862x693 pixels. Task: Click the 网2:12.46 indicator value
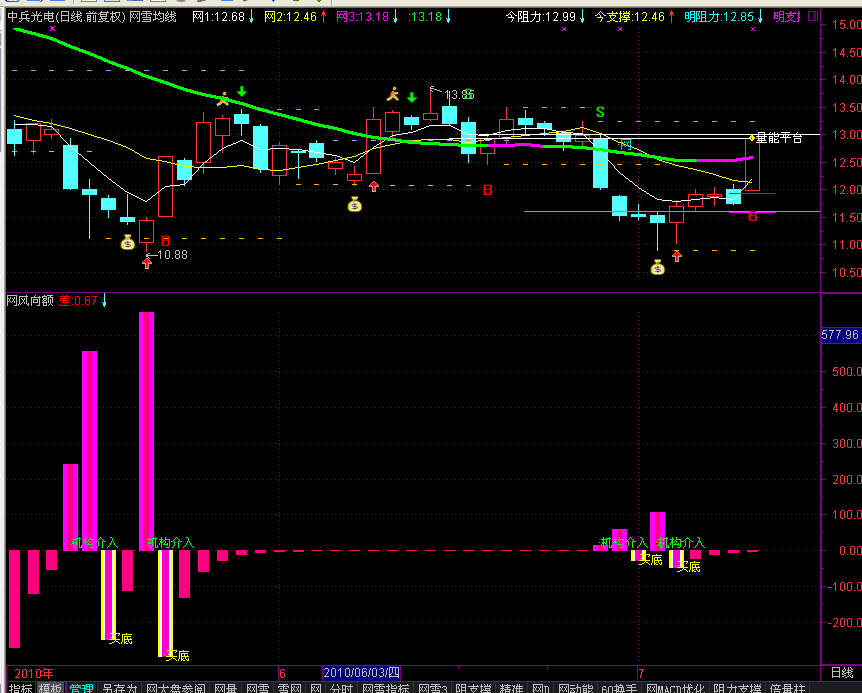click(x=290, y=16)
